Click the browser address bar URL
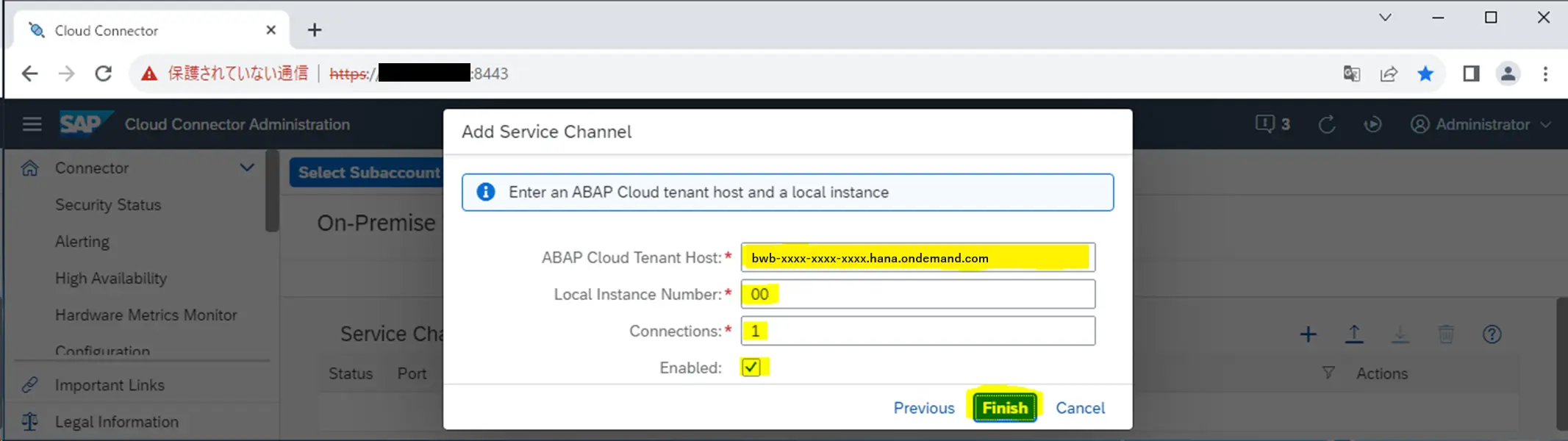The width and height of the screenshot is (1568, 441). 419,73
